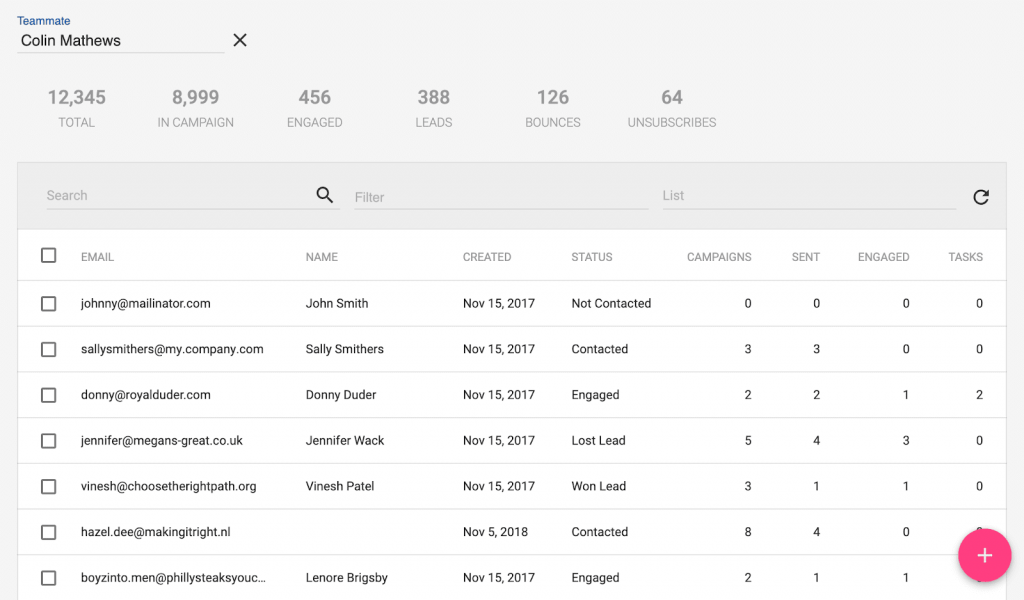This screenshot has height=600, width=1024.
Task: Focus the Search input field
Action: coord(180,195)
